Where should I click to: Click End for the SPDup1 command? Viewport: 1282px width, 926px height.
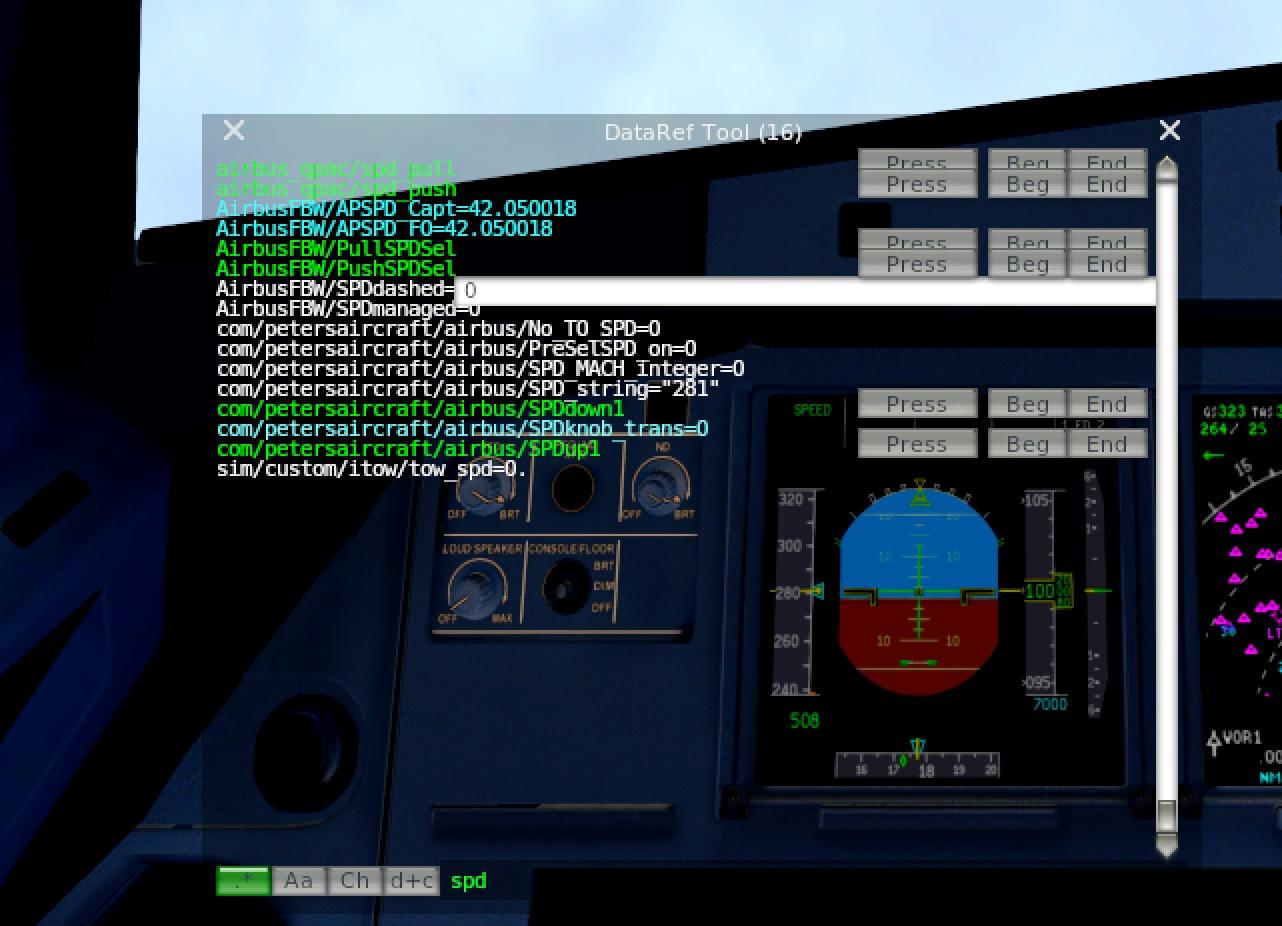click(1107, 444)
